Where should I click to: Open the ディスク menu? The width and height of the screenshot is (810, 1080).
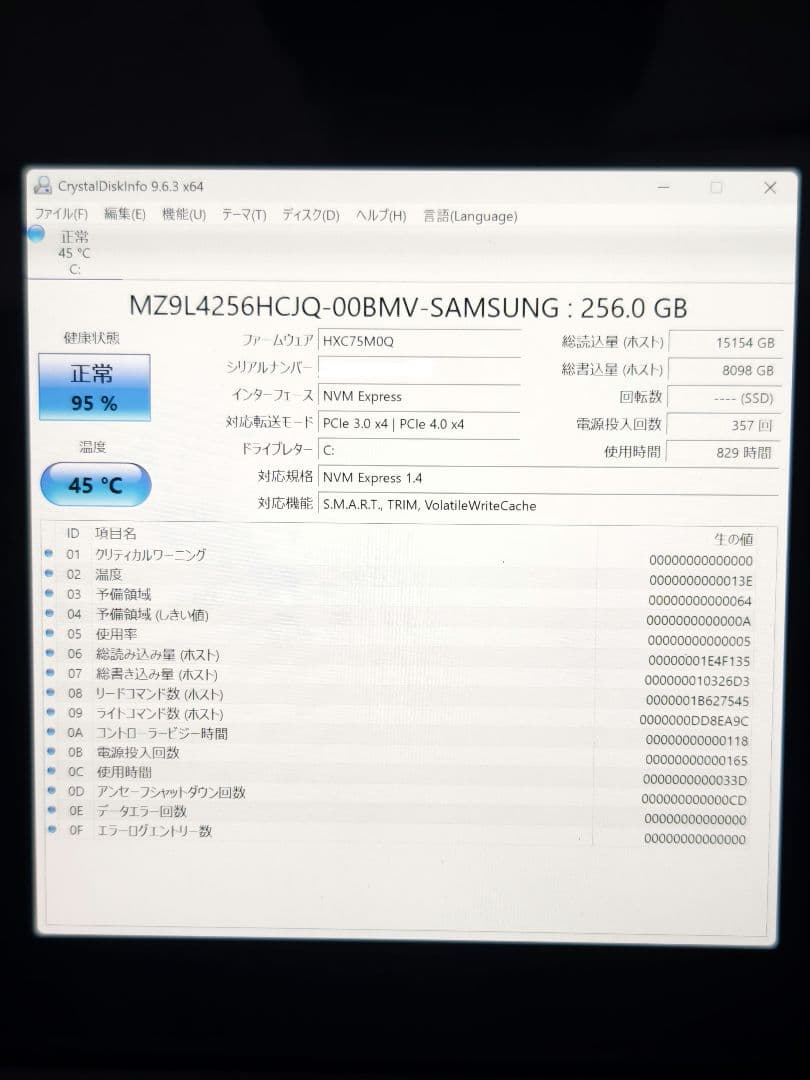308,215
